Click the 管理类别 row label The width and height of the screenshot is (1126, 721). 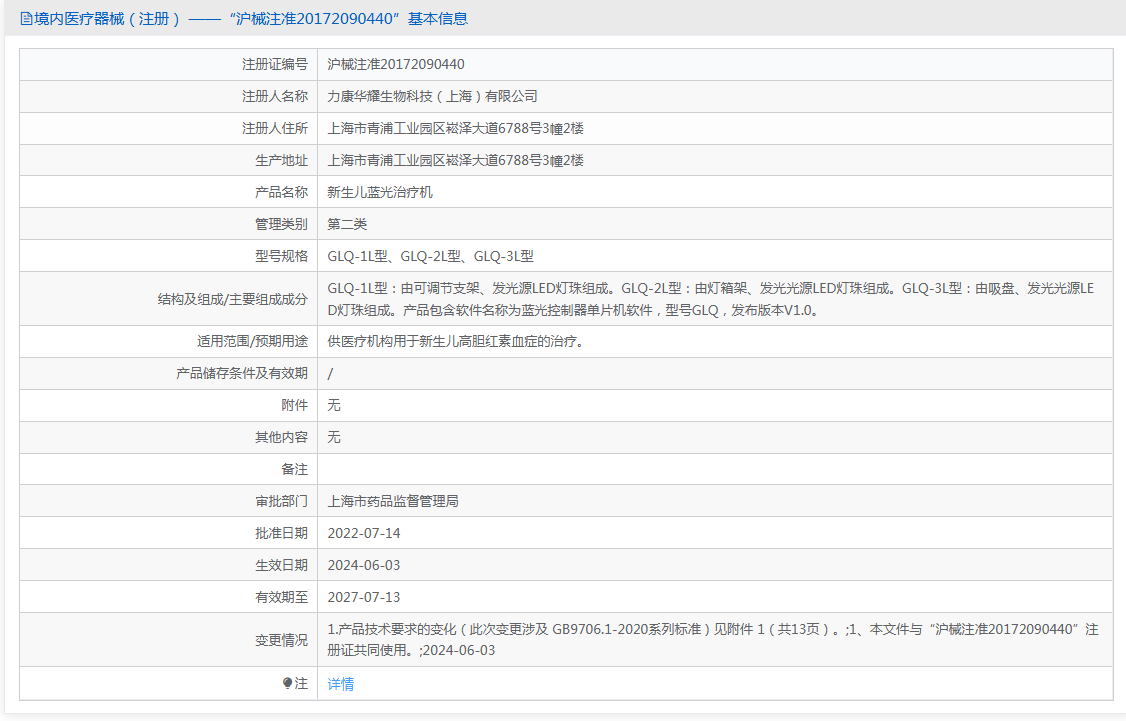pos(282,224)
